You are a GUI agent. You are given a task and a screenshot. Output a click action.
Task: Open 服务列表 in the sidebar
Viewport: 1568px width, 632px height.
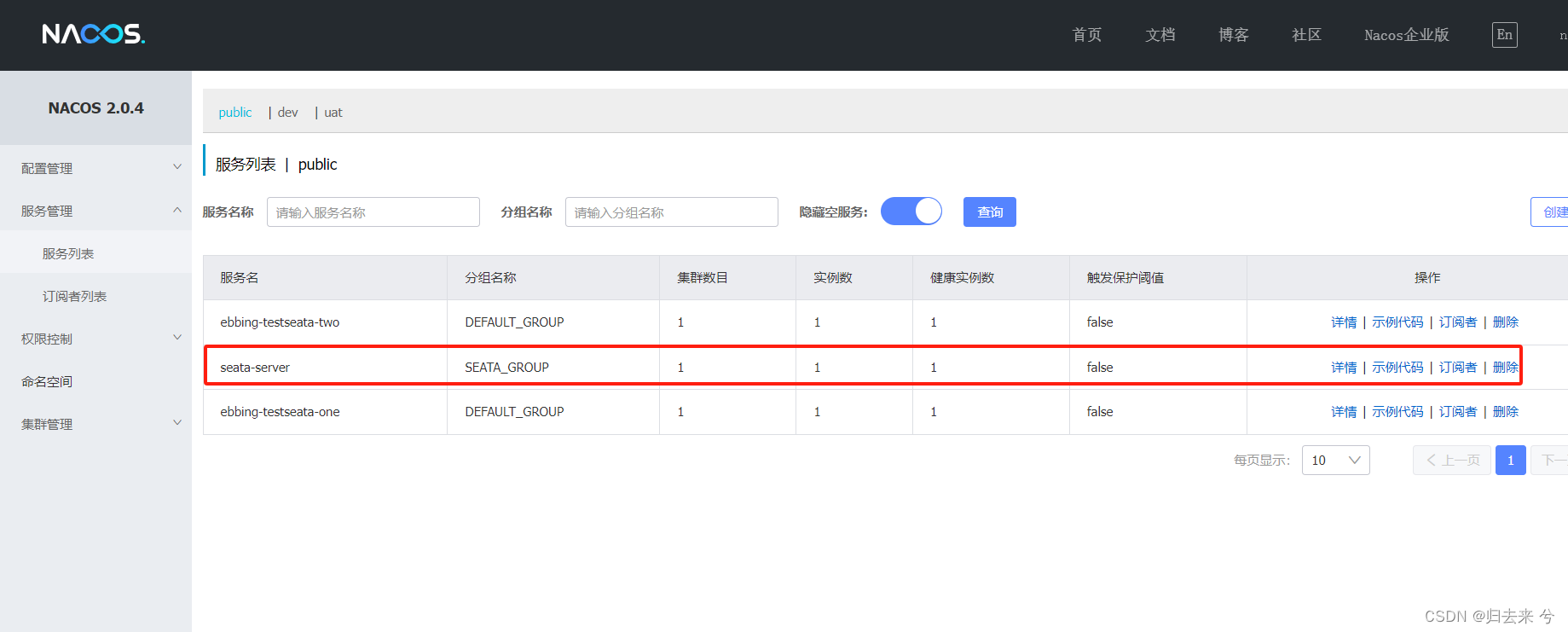pyautogui.click(x=68, y=253)
